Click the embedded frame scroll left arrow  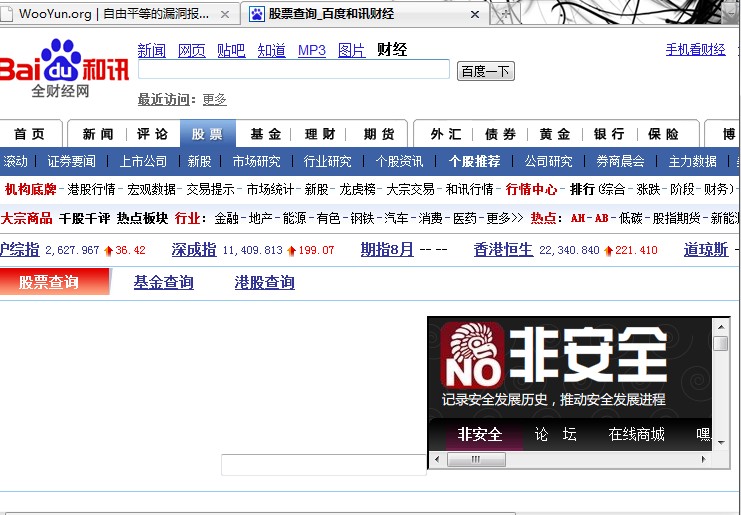coord(437,459)
